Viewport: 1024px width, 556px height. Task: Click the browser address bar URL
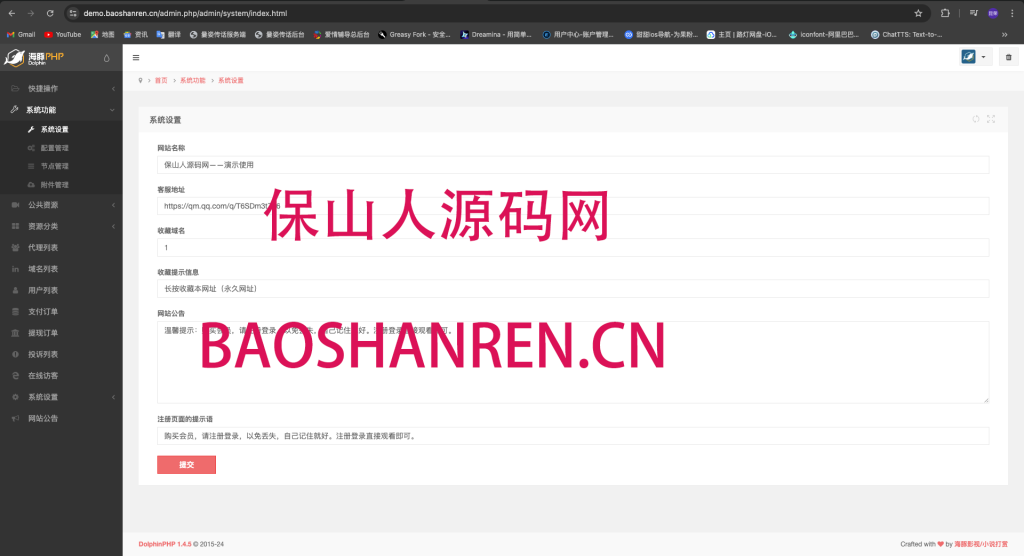pos(185,13)
